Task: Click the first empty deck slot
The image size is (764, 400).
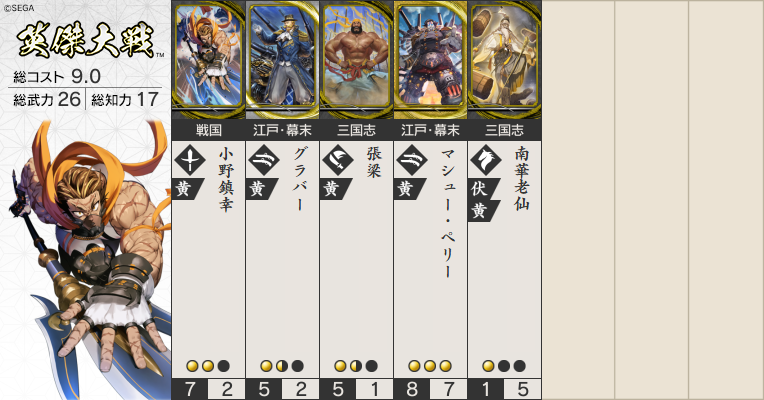Action: coord(578,200)
